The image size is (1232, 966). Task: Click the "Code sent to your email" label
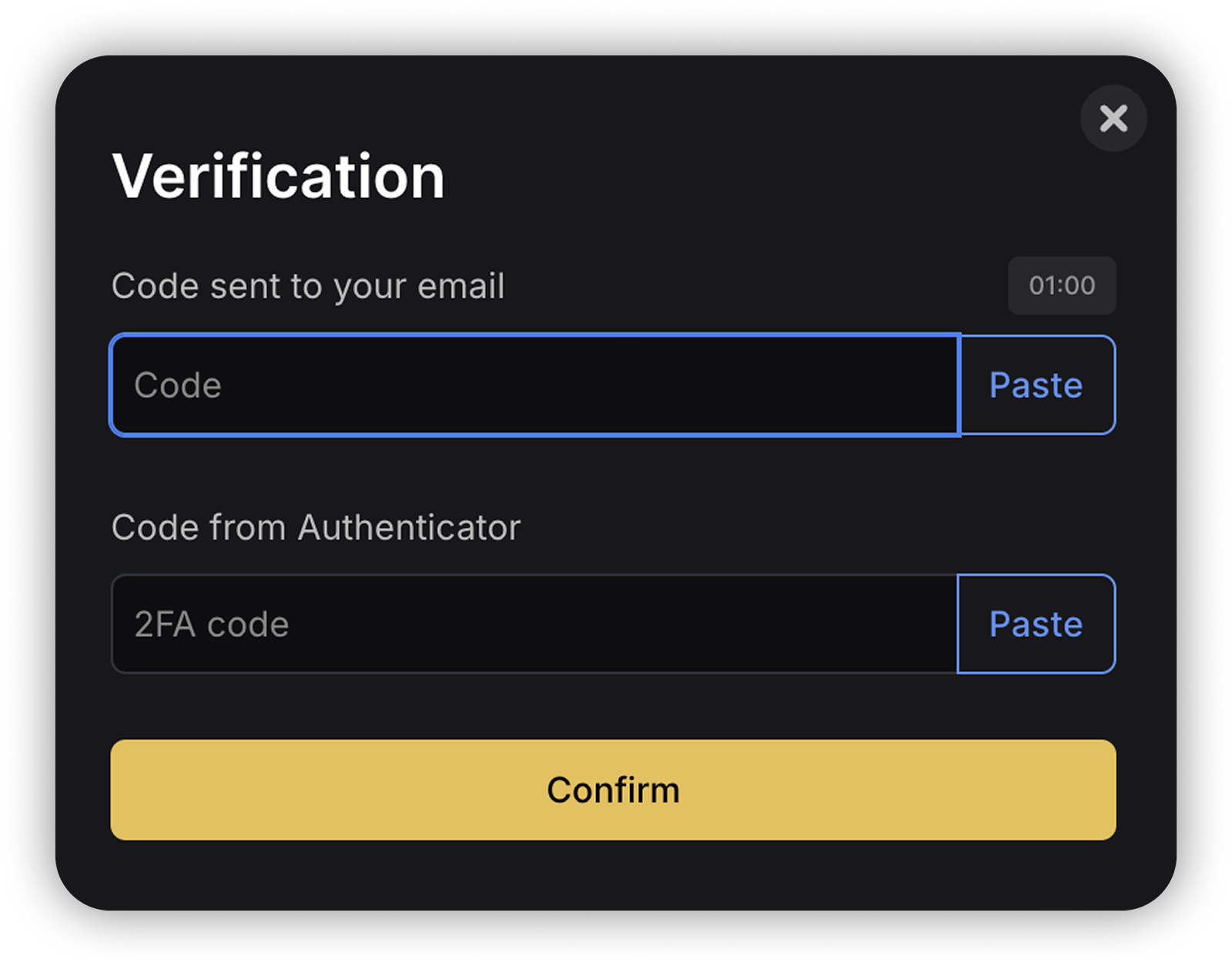308,287
